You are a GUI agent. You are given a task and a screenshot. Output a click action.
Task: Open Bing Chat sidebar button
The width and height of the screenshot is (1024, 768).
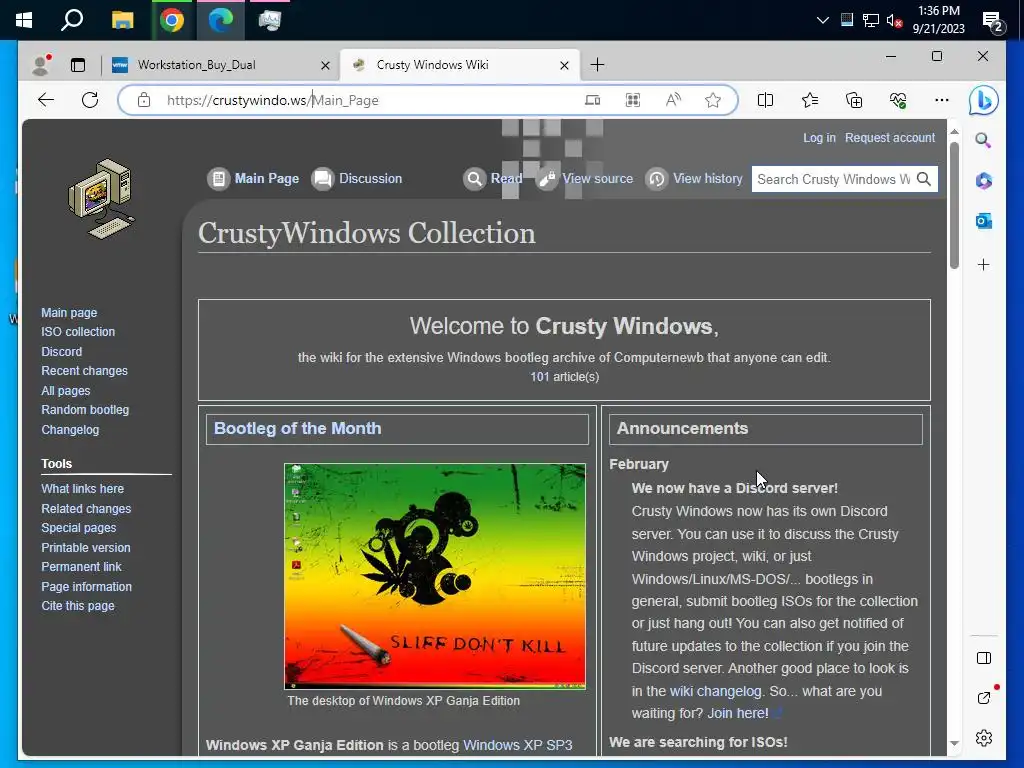point(984,100)
